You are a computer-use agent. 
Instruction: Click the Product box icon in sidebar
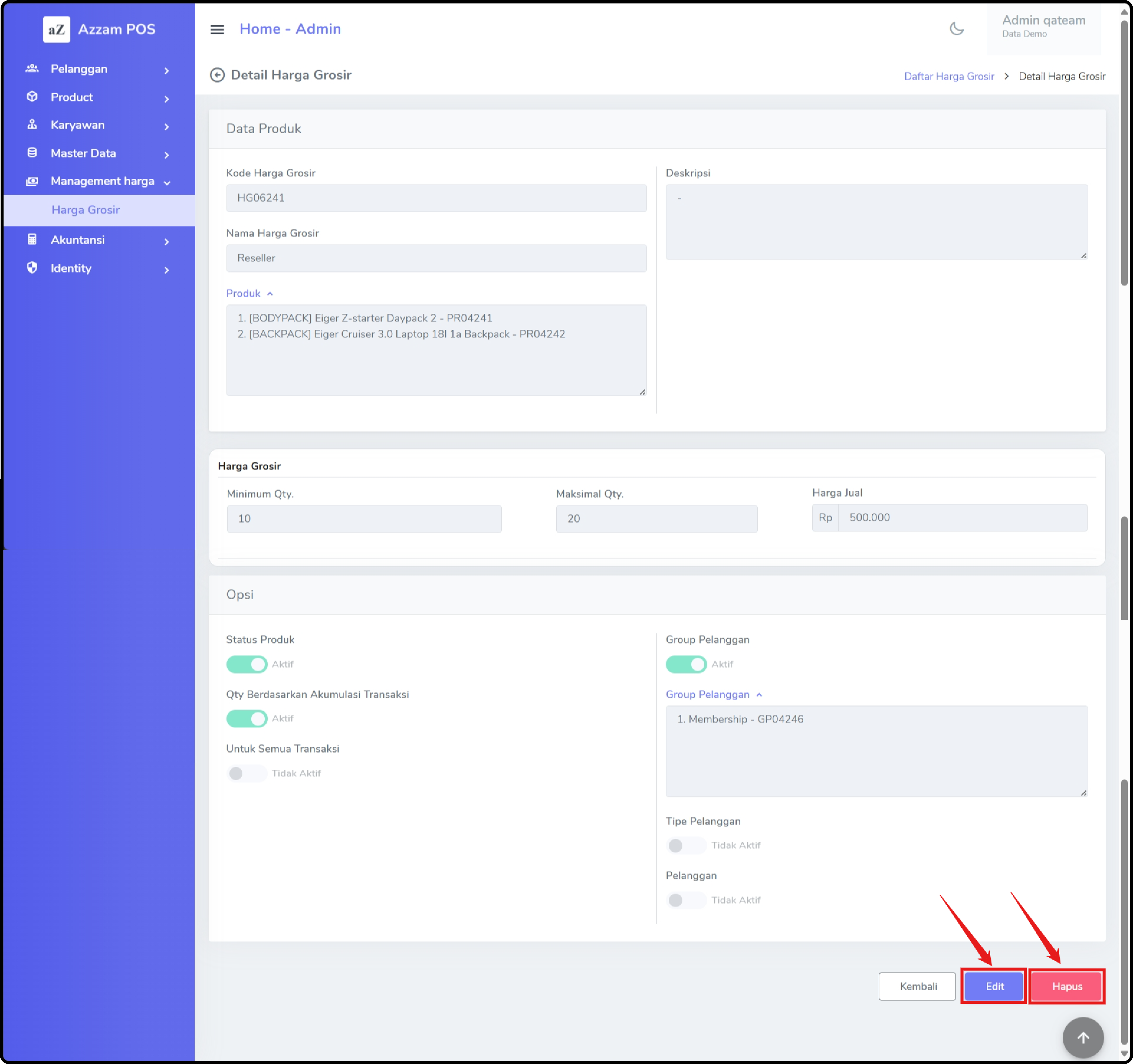pos(32,97)
